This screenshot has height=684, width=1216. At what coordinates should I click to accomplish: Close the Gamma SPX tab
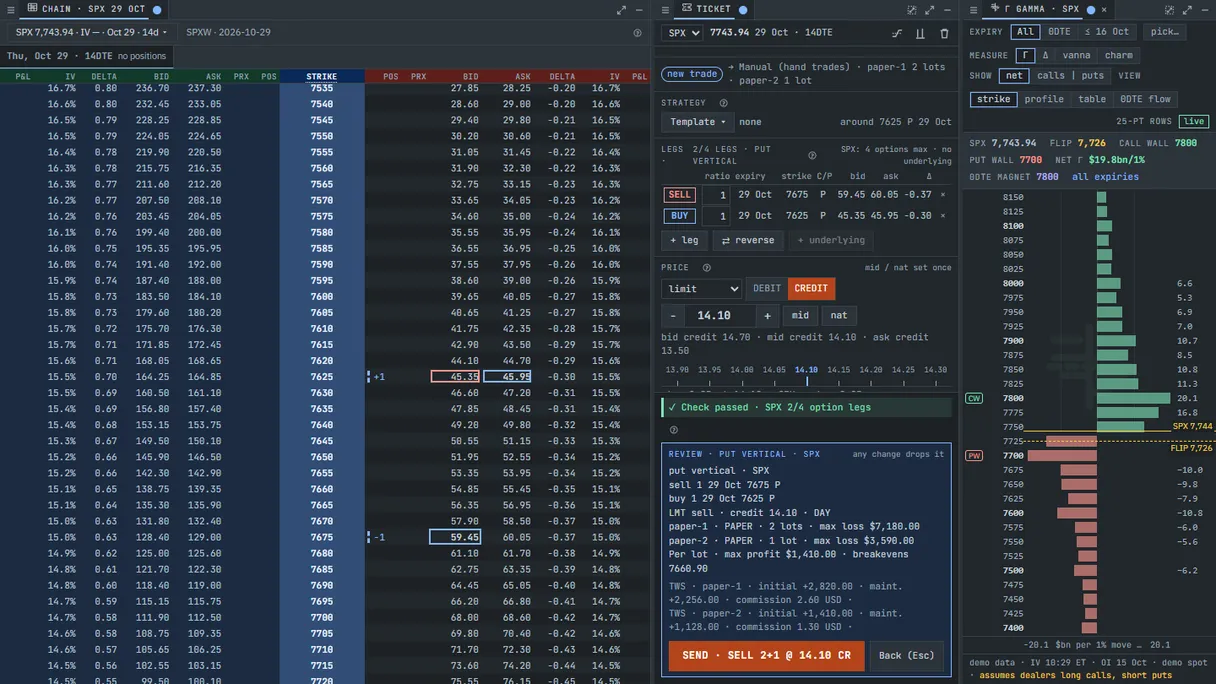click(x=1104, y=9)
